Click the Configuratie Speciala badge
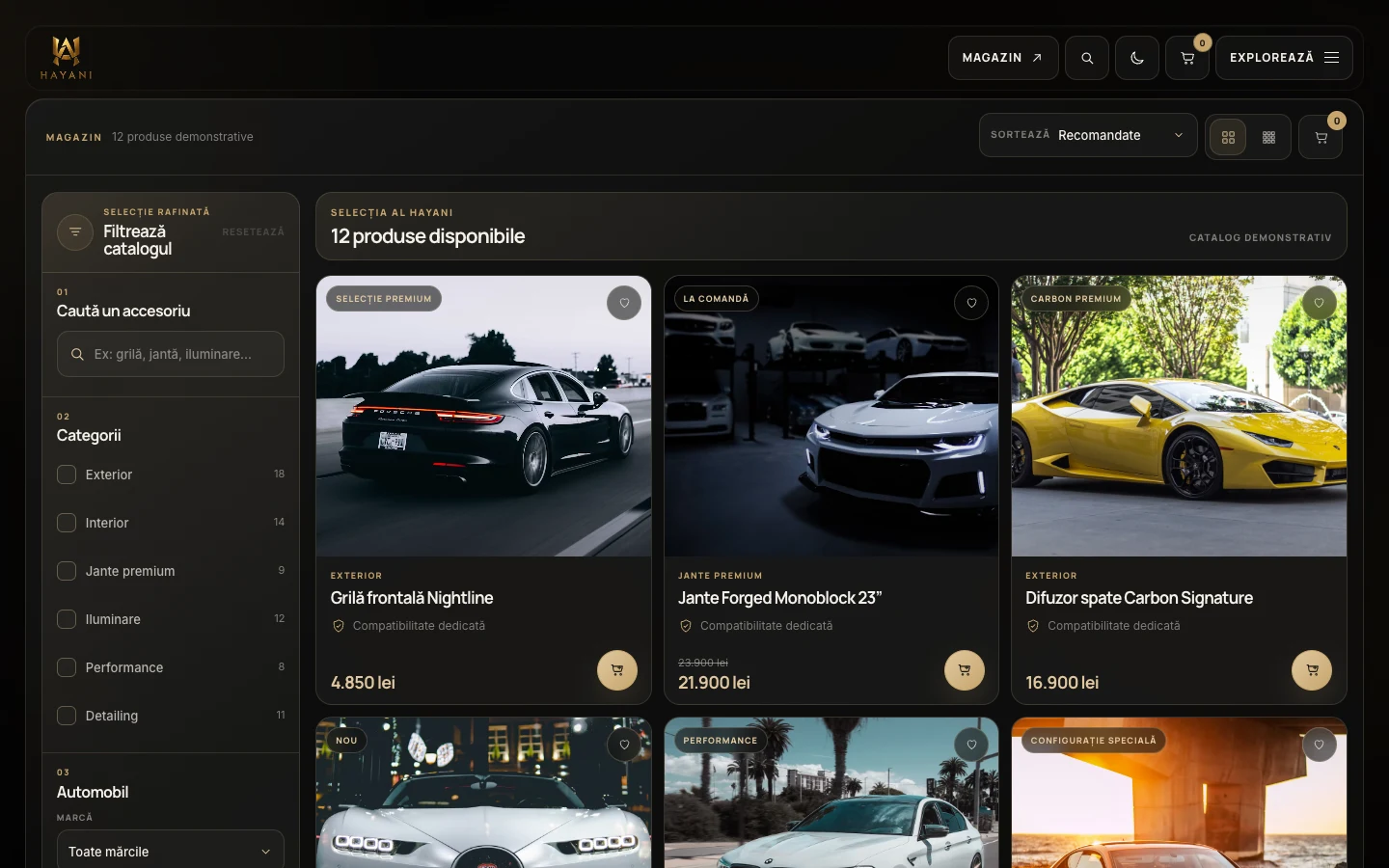This screenshot has height=868, width=1389. (x=1093, y=741)
